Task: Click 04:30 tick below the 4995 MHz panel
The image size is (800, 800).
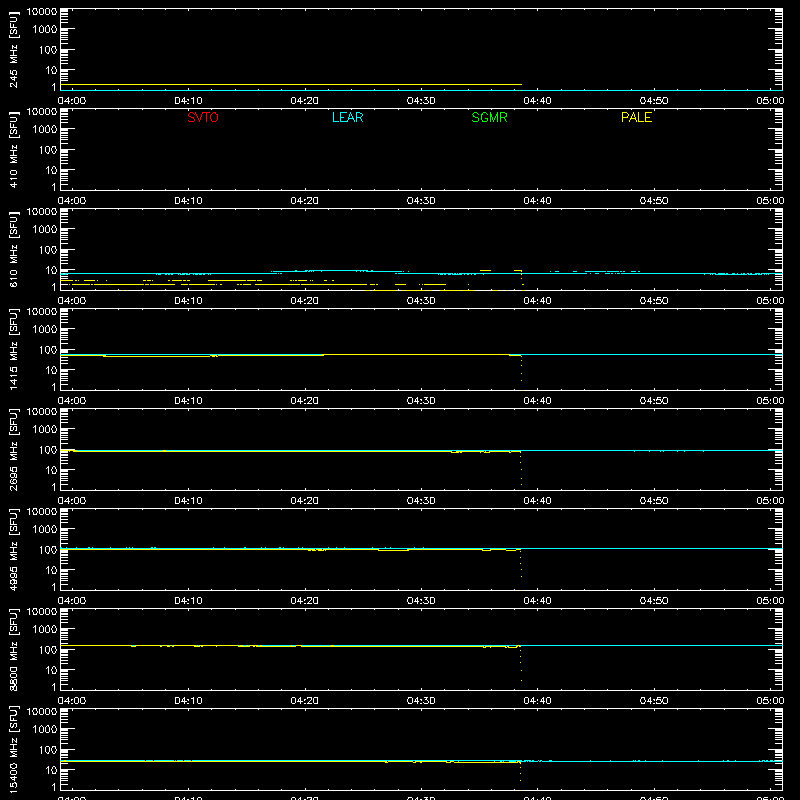Action: pyautogui.click(x=421, y=601)
